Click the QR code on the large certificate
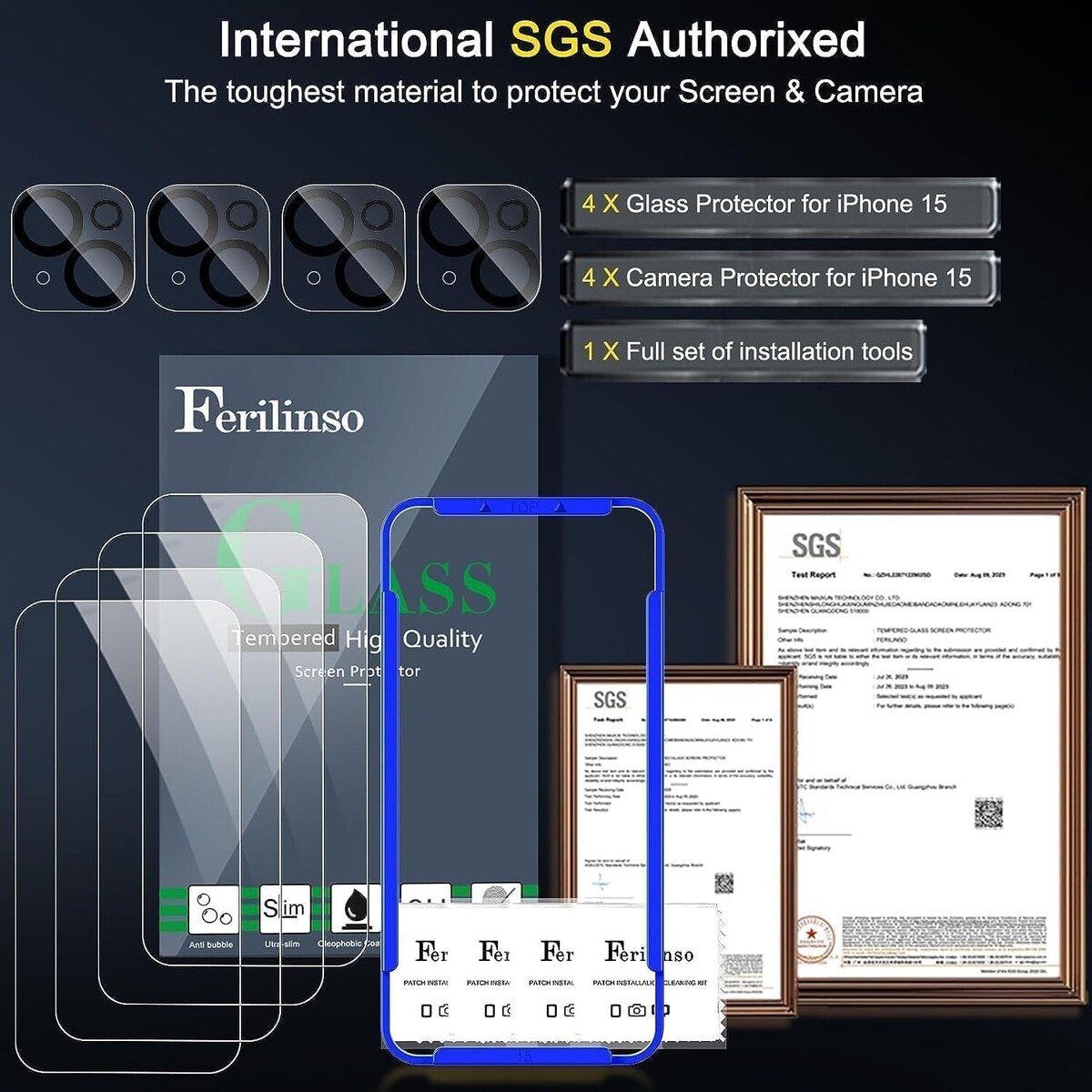1092x1092 pixels. coord(988,813)
